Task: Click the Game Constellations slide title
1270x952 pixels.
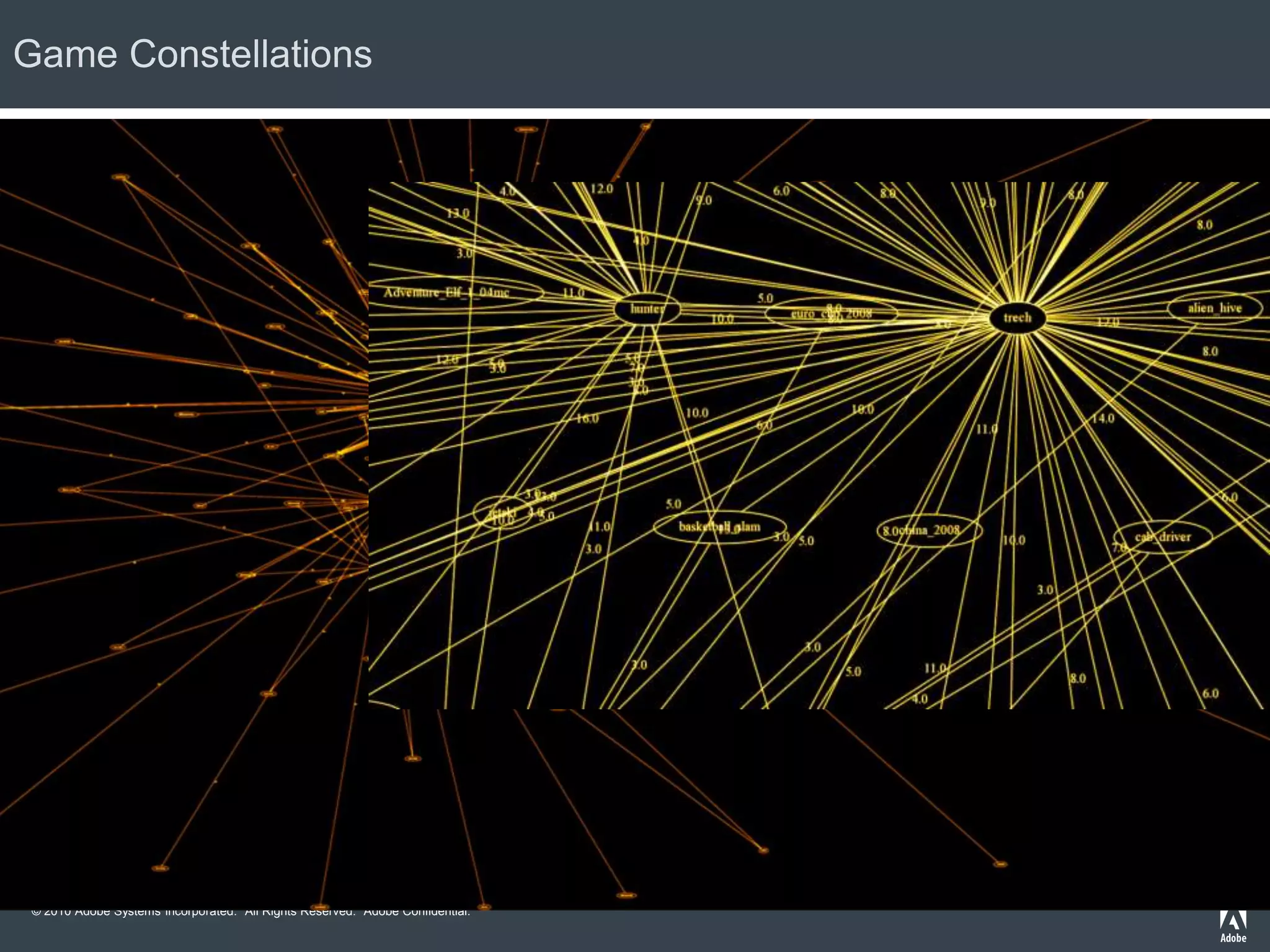Action: pos(193,54)
